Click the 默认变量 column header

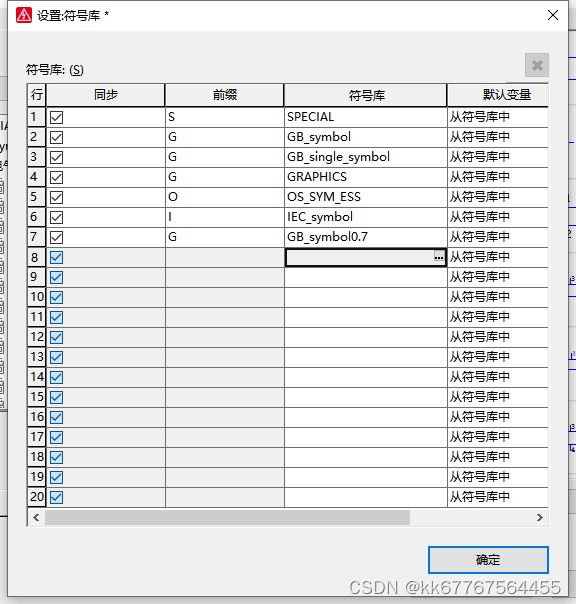click(x=498, y=95)
